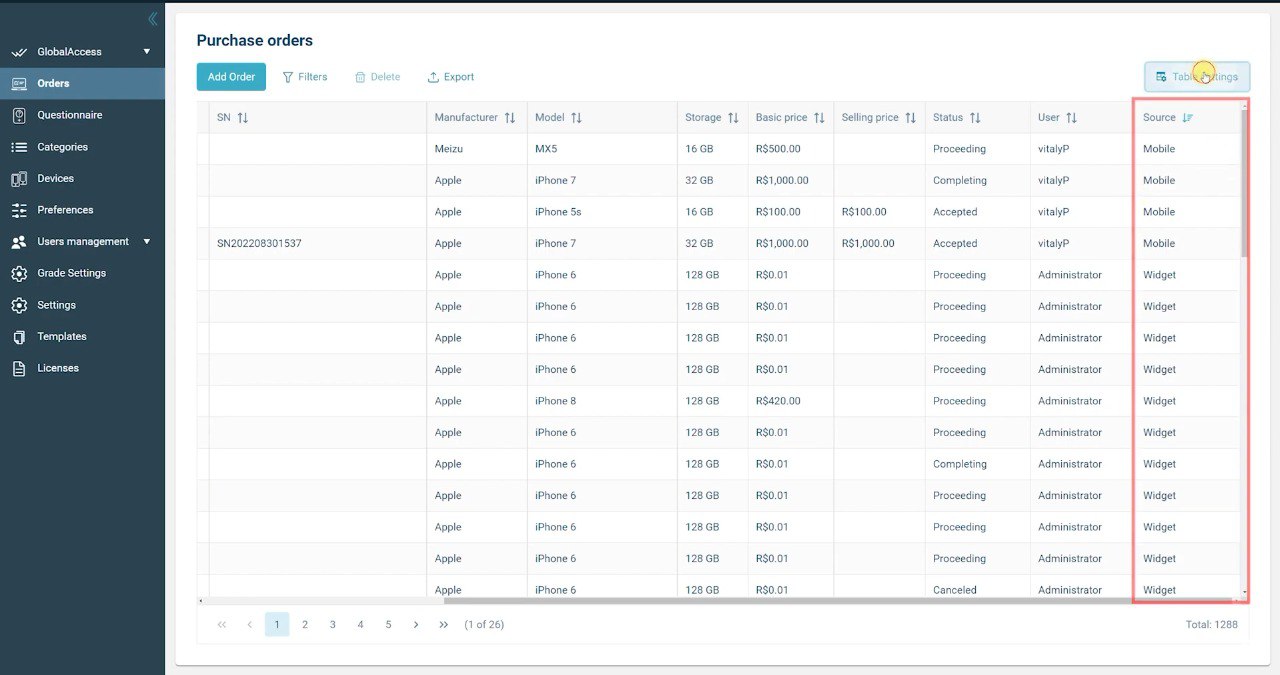
Task: Click the vertical table scrollbar
Action: click(x=1244, y=183)
